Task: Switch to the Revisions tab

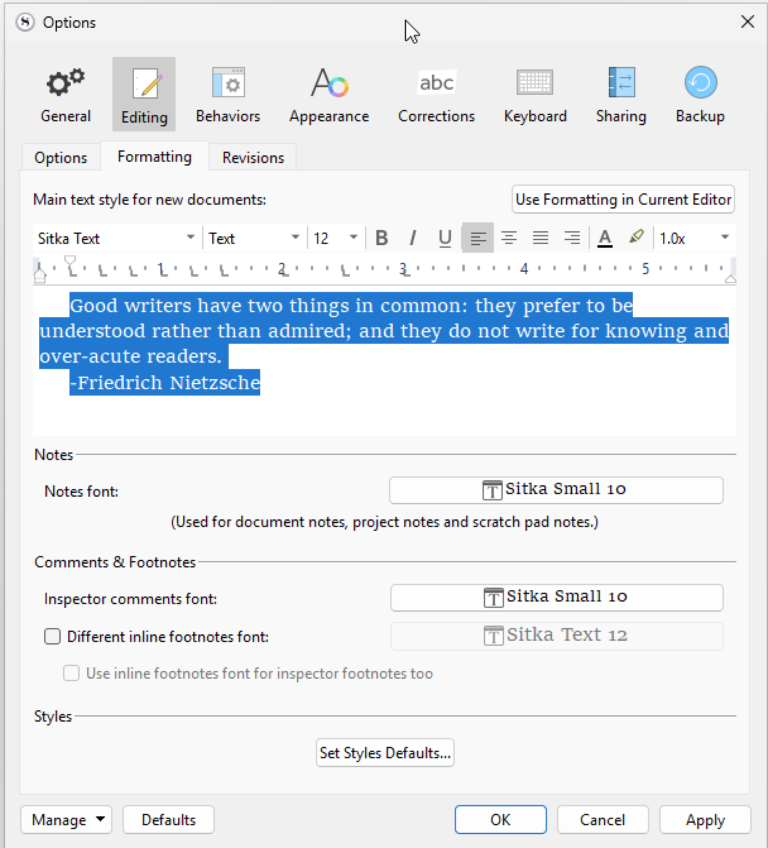Action: [253, 157]
